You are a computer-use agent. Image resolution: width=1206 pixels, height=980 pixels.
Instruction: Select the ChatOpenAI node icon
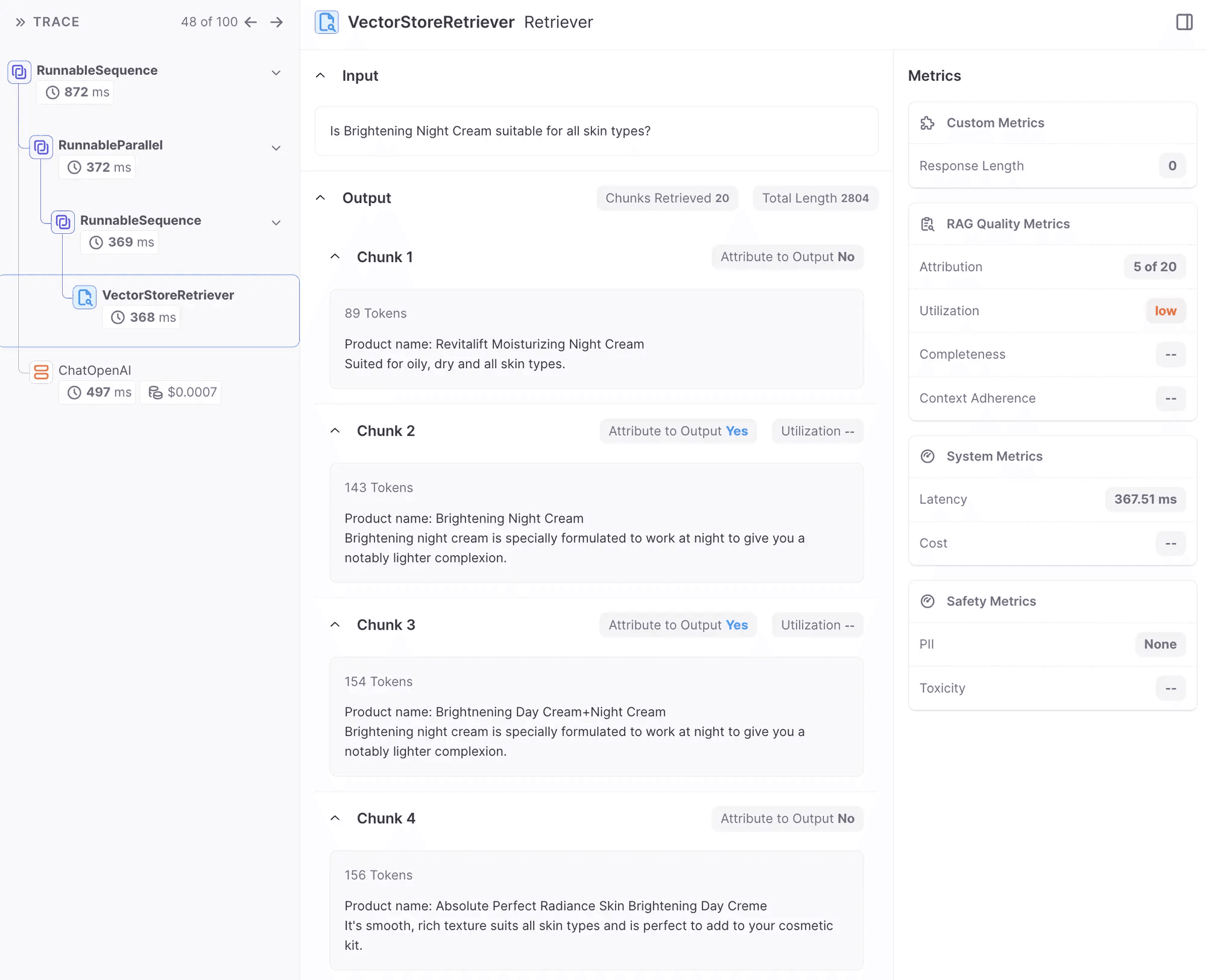[41, 372]
